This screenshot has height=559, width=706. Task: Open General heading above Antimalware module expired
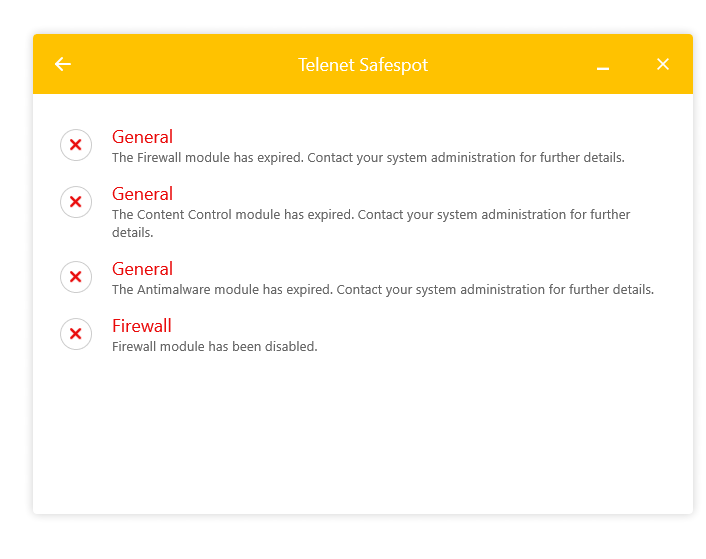142,269
